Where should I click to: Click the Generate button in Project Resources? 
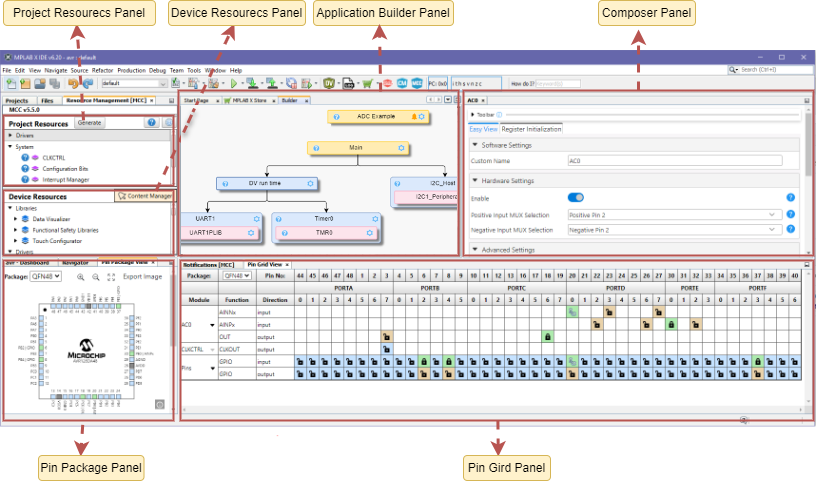coord(89,122)
